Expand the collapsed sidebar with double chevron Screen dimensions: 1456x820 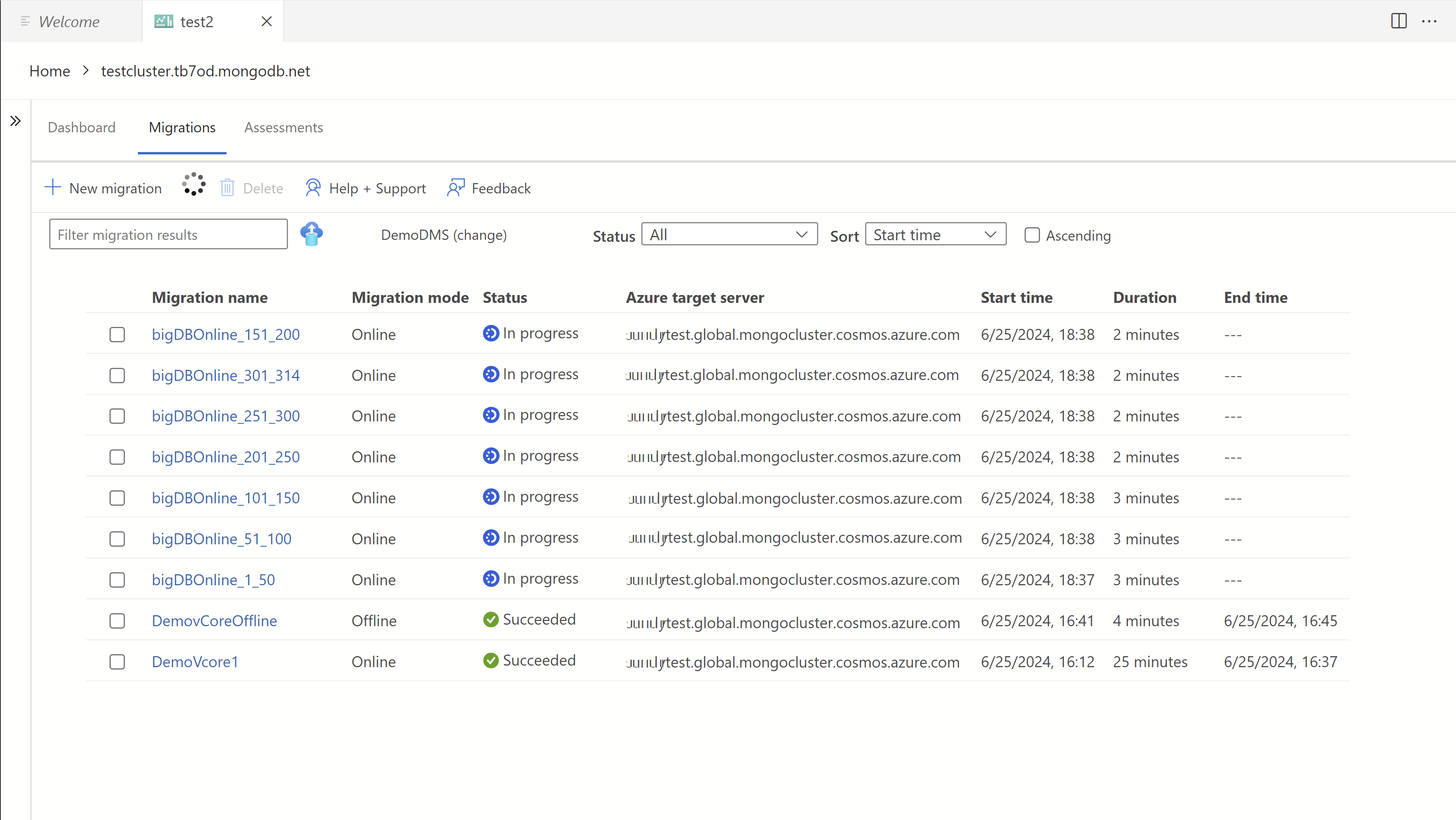(15, 121)
